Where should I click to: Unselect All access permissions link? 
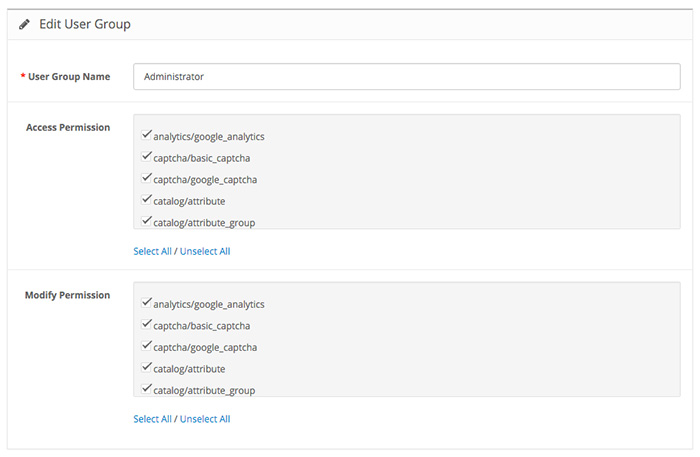tap(205, 251)
